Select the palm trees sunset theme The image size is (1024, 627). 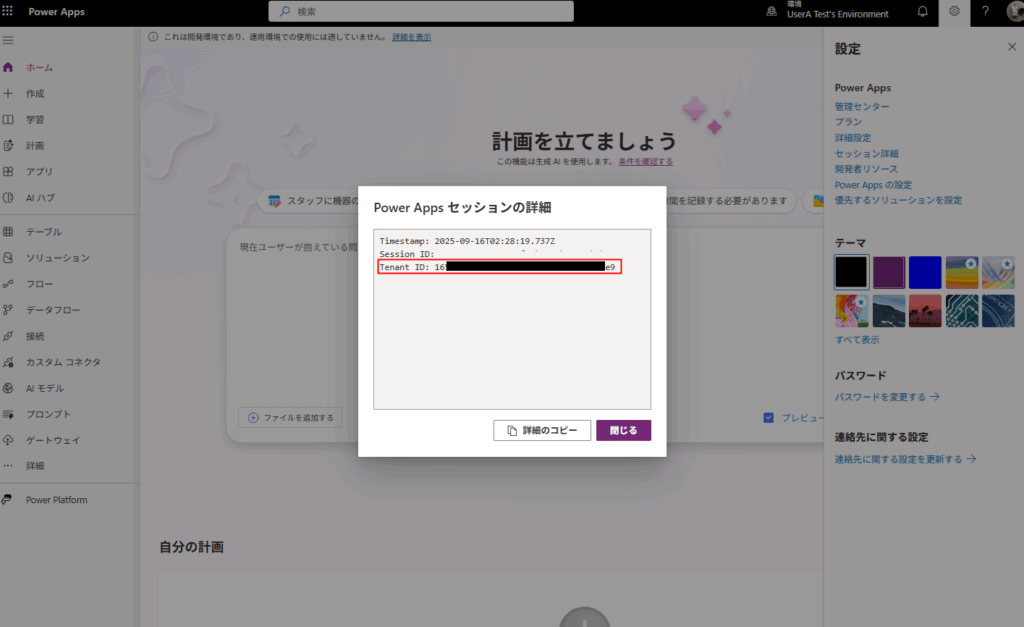click(925, 311)
